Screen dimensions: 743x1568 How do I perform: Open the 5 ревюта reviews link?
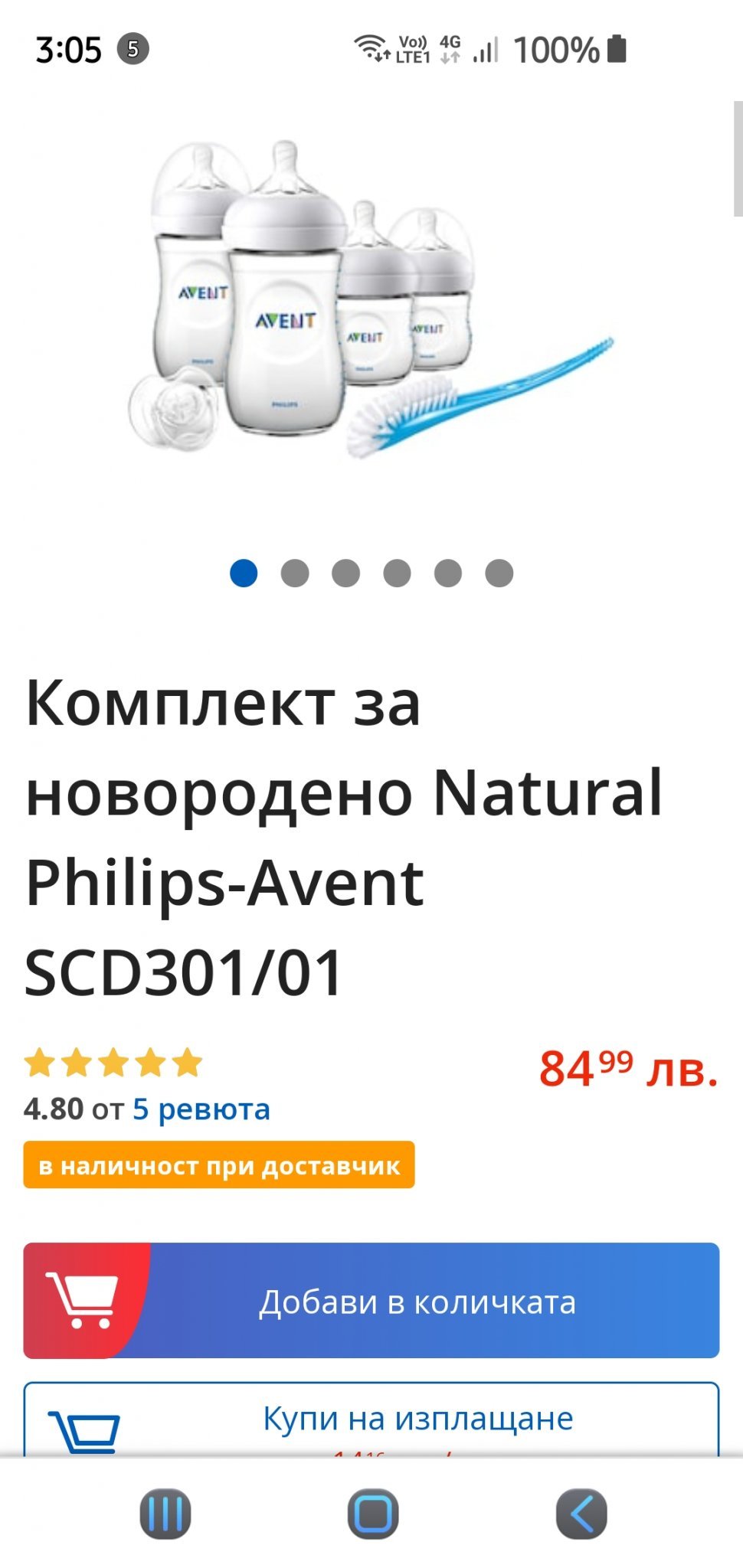click(x=201, y=1109)
